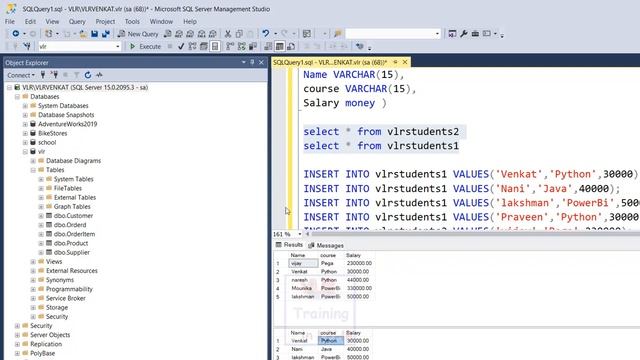Viewport: 640px width, 360px height.
Task: Expand the AdventureWorks2019 database node
Action: (x=25, y=124)
